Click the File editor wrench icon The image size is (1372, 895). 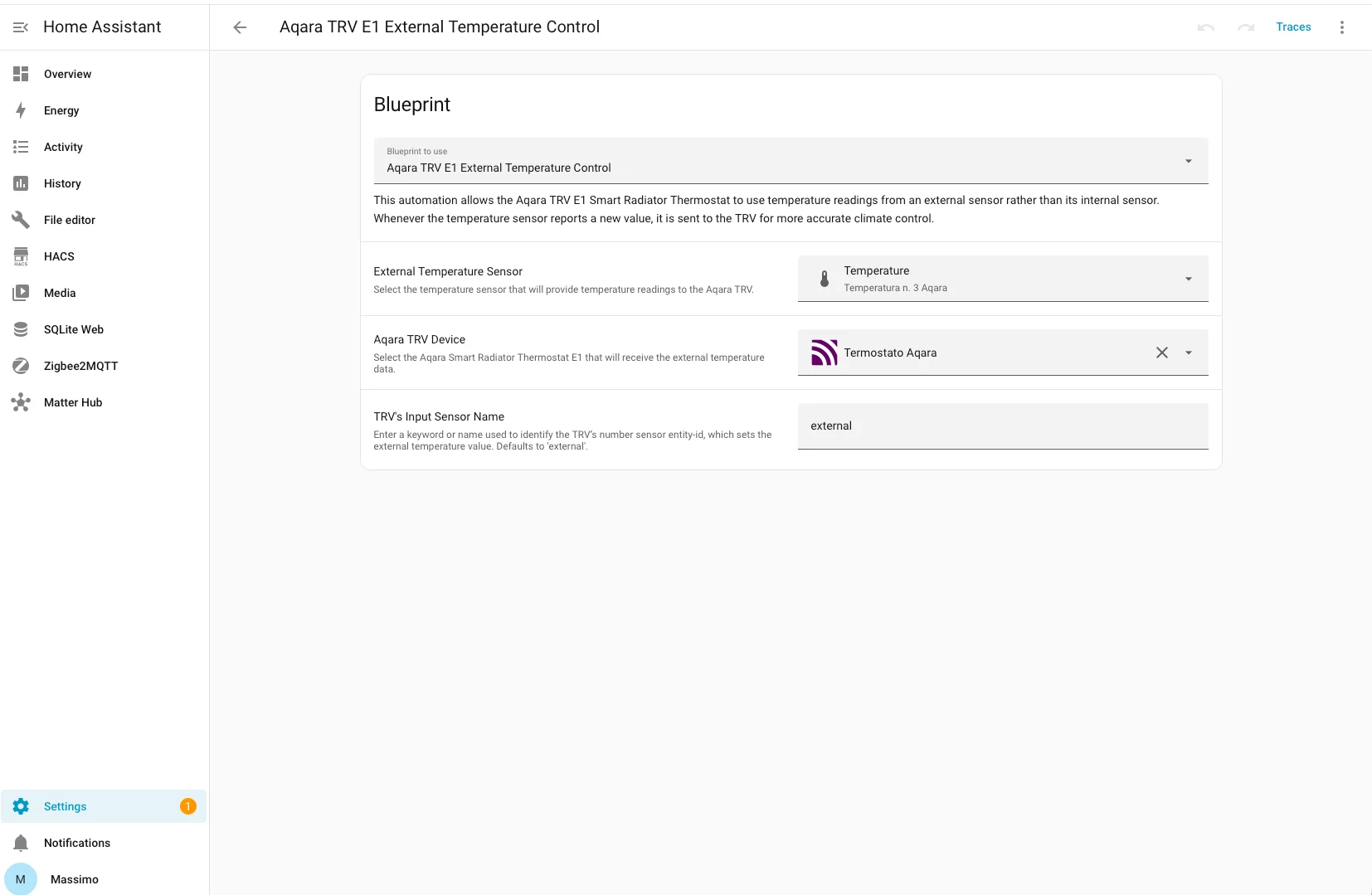click(x=21, y=220)
